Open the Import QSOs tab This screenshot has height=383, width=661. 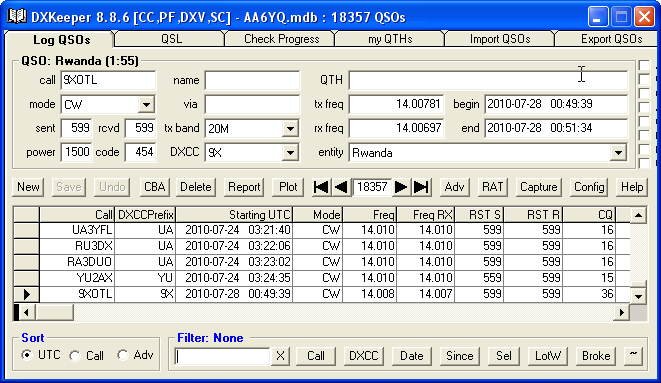[x=500, y=39]
